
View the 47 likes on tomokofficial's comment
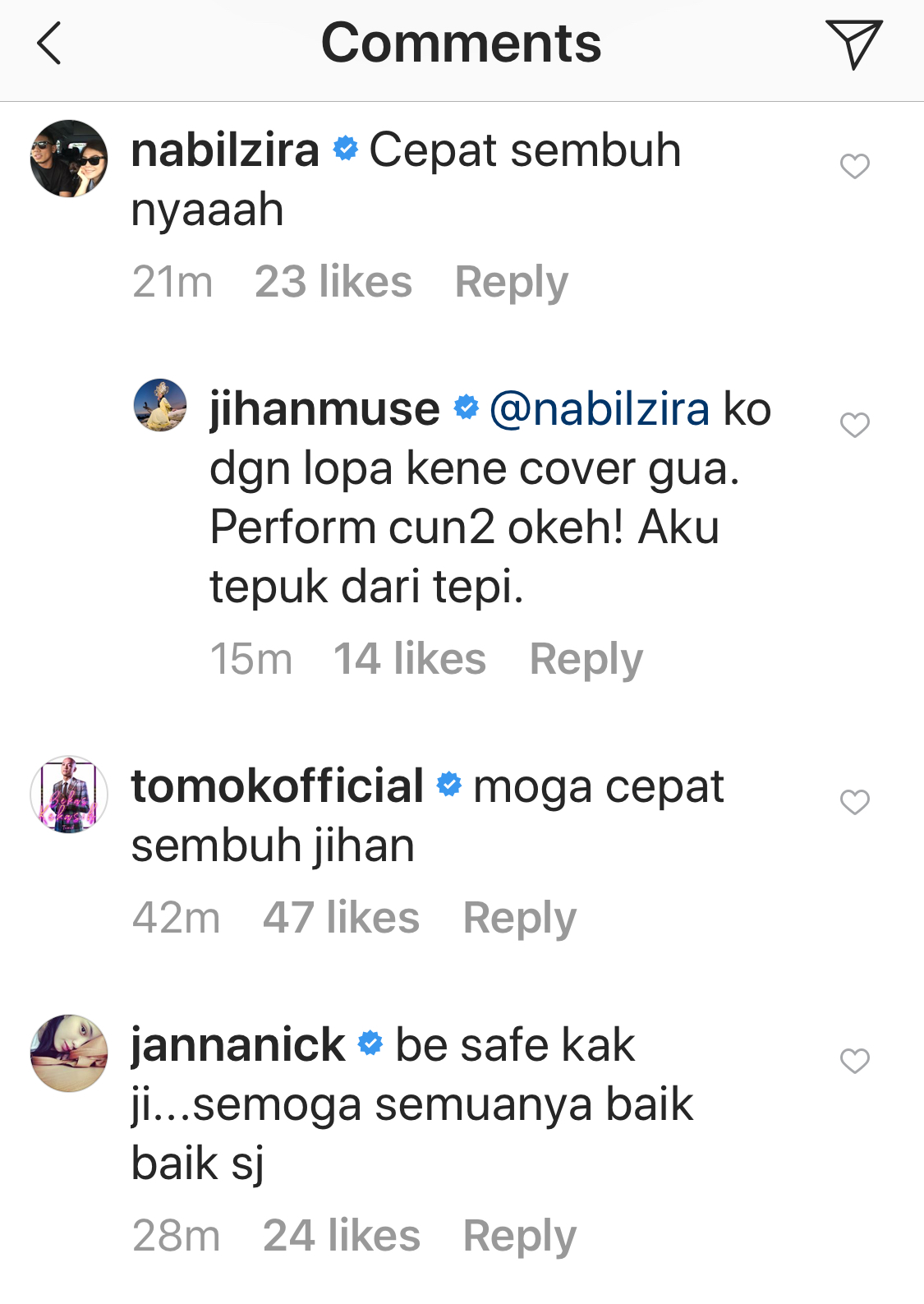tap(341, 919)
